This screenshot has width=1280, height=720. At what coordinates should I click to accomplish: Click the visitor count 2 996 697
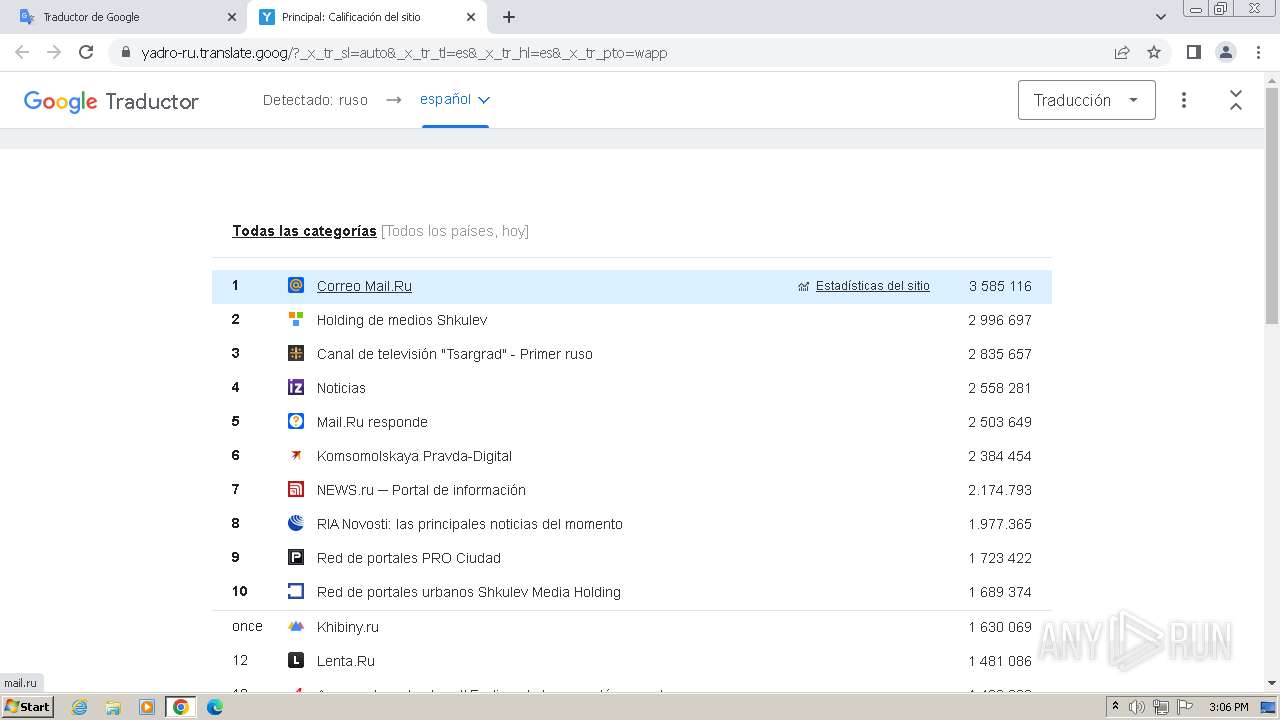click(1000, 320)
